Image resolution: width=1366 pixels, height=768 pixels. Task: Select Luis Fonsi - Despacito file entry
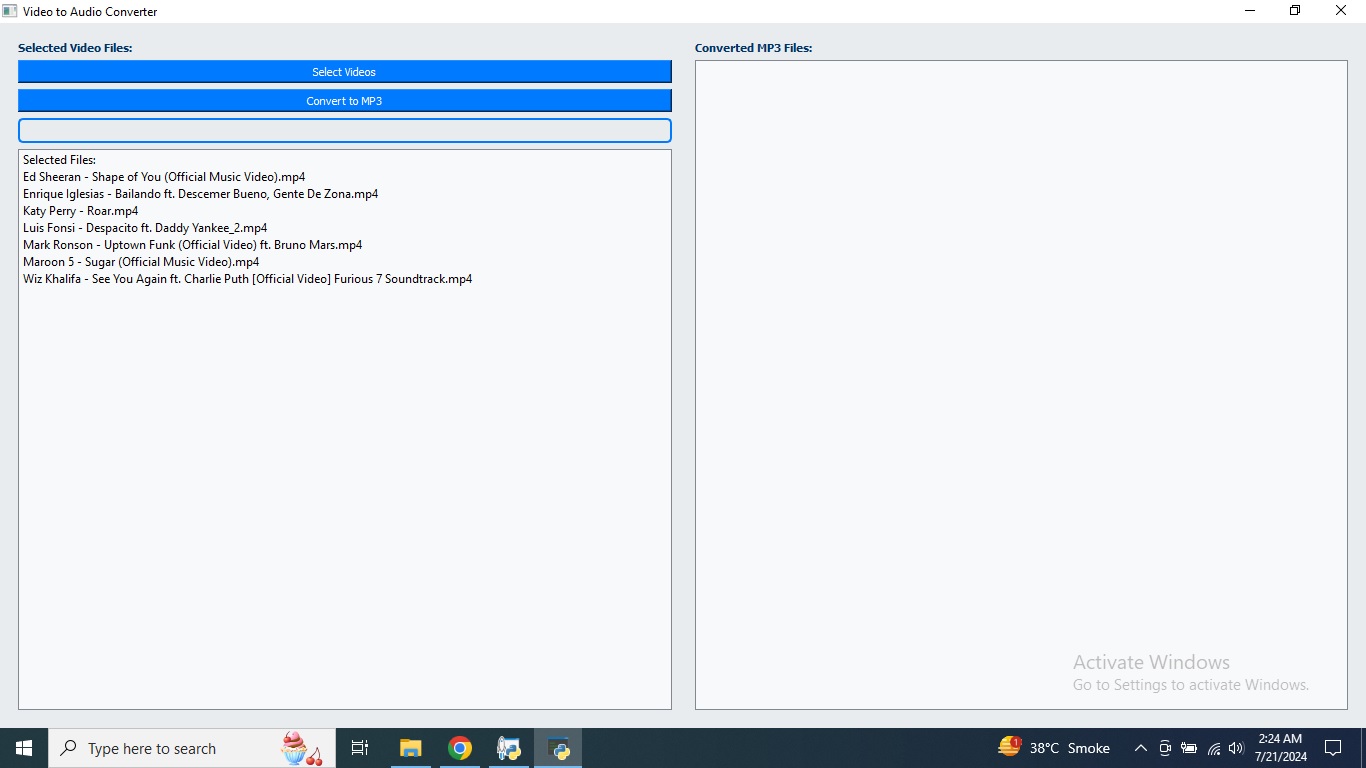coord(145,228)
